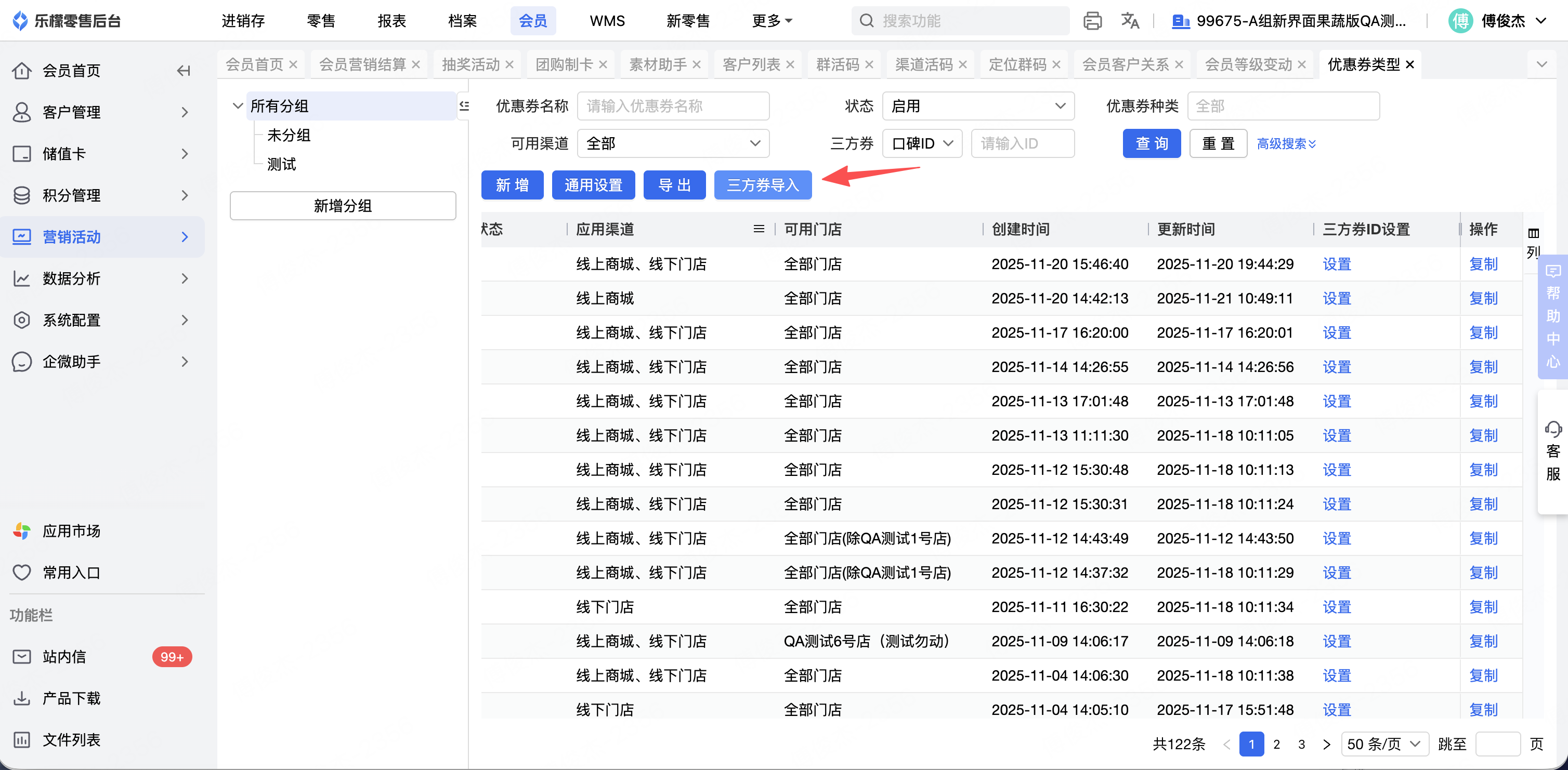The width and height of the screenshot is (1568, 770).
Task: Click 设置 link in first row
Action: pos(1336,264)
